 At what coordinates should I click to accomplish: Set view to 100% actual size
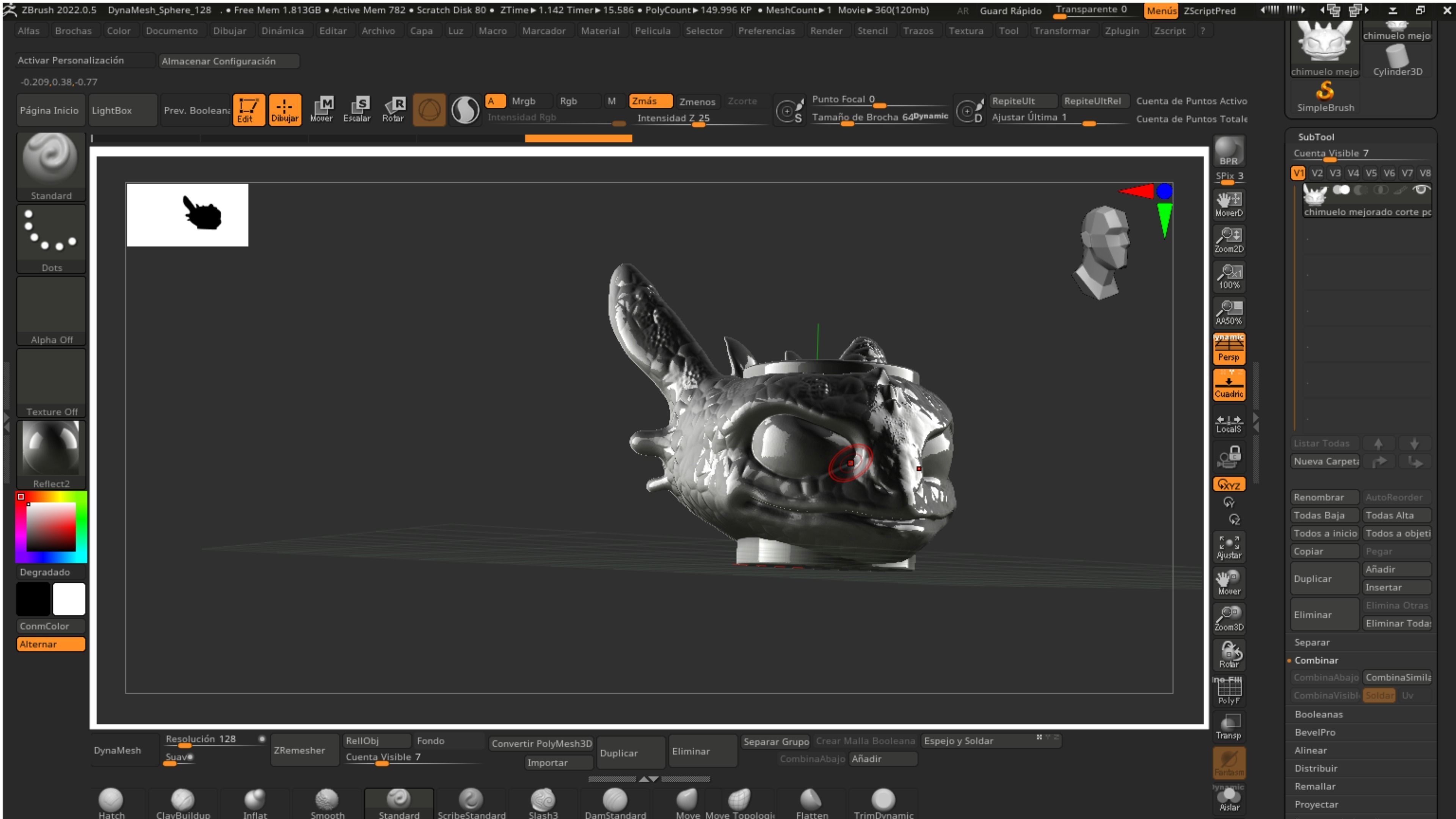1229,276
